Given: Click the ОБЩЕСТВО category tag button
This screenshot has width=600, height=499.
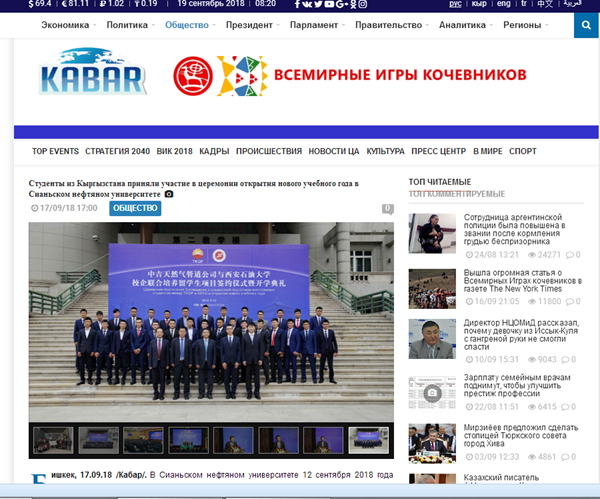Looking at the screenshot, I should point(132,208).
